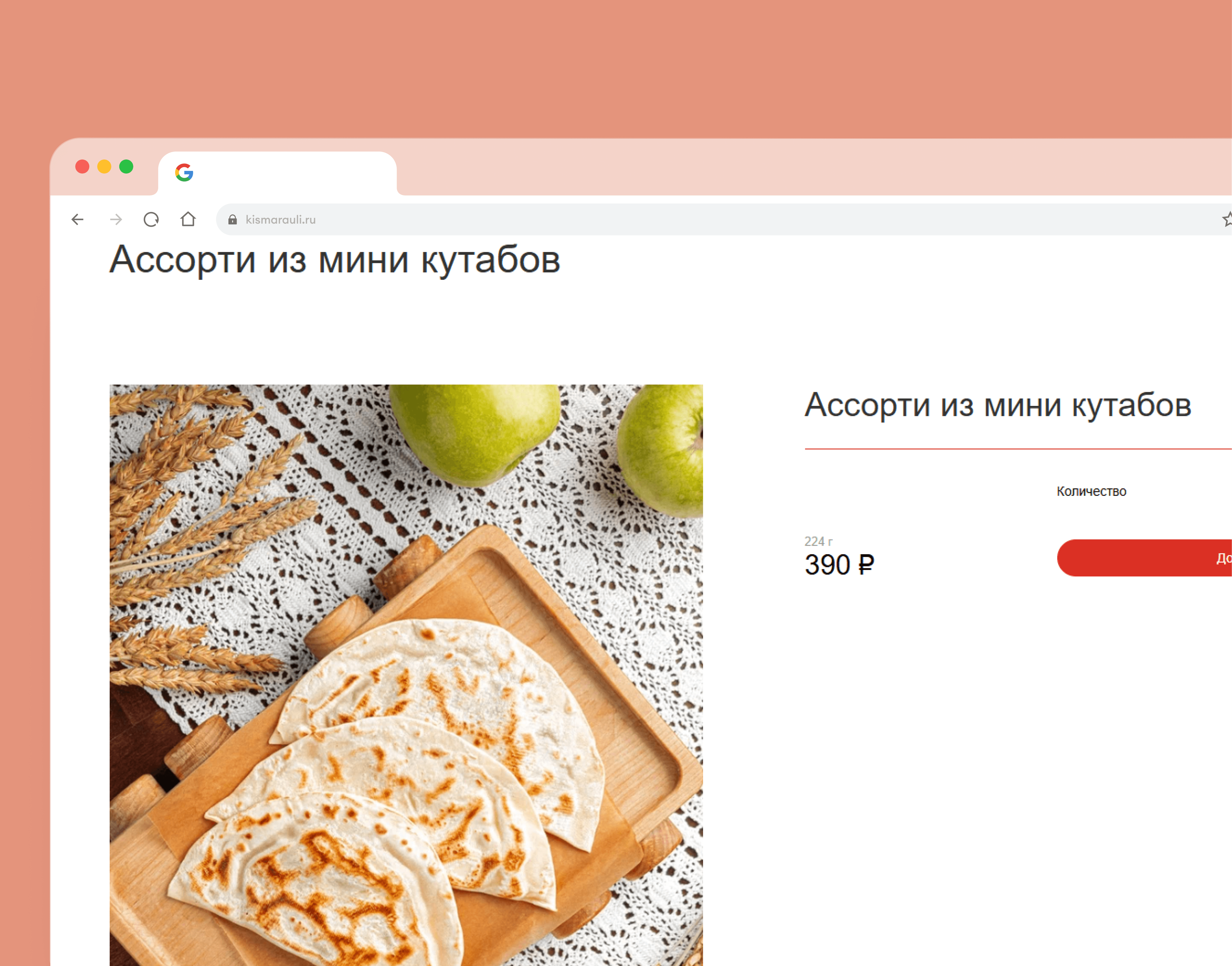Open the kutab product photo

pos(406,675)
